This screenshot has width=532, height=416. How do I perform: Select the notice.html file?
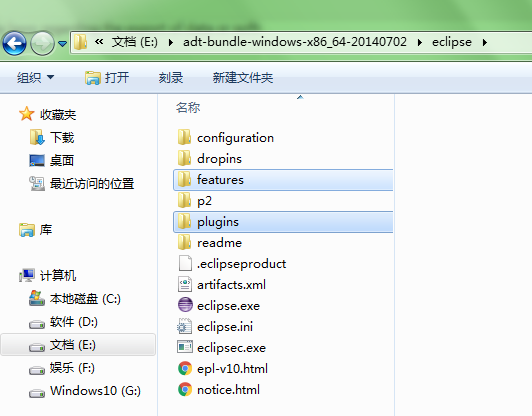[228, 390]
